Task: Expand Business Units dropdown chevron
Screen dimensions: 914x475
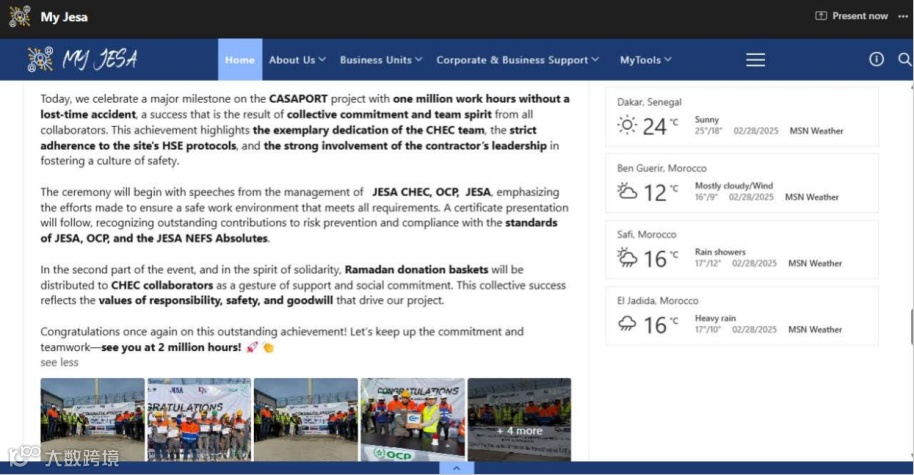Action: (x=419, y=59)
